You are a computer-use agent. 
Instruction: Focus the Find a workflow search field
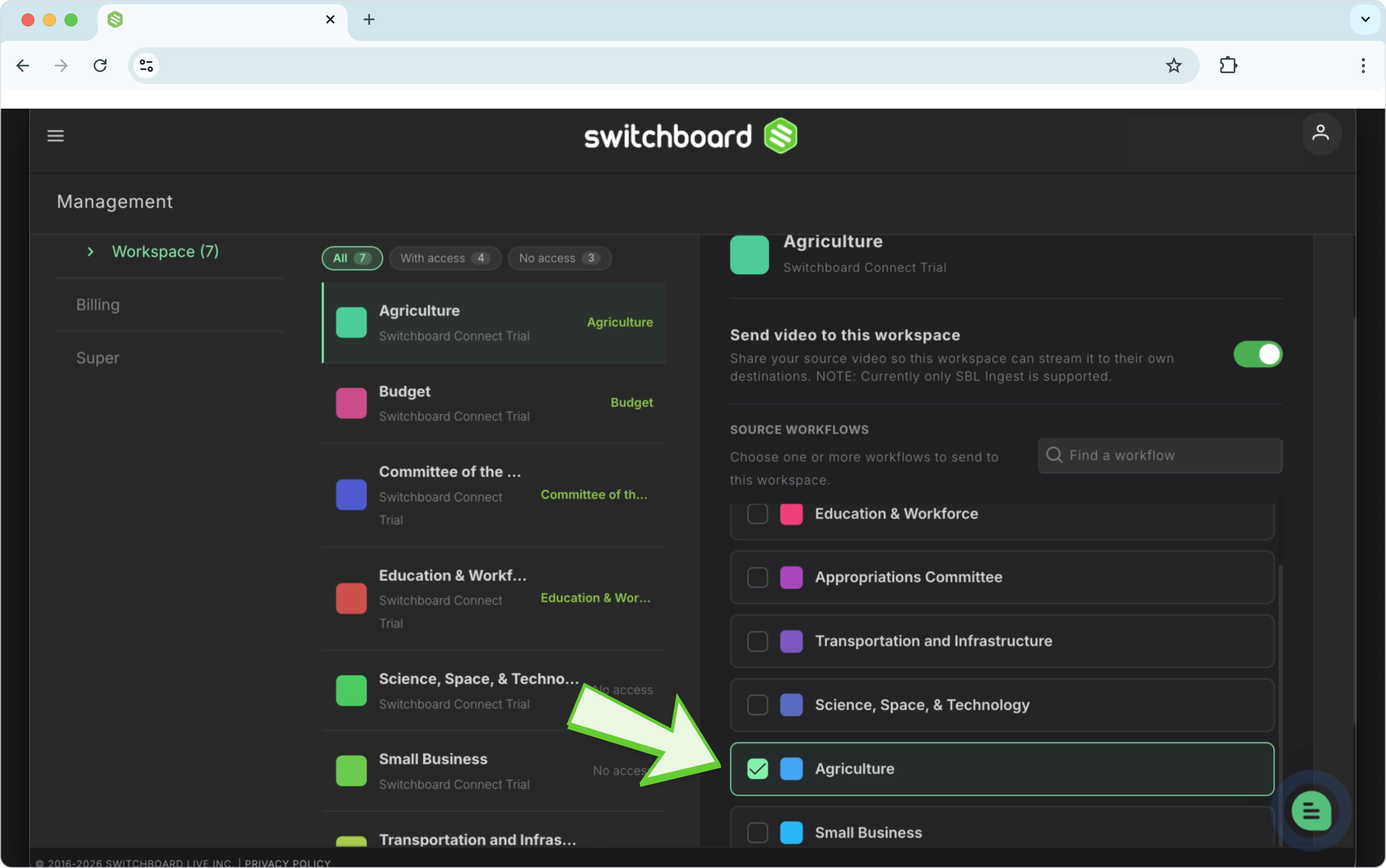pyautogui.click(x=1160, y=455)
